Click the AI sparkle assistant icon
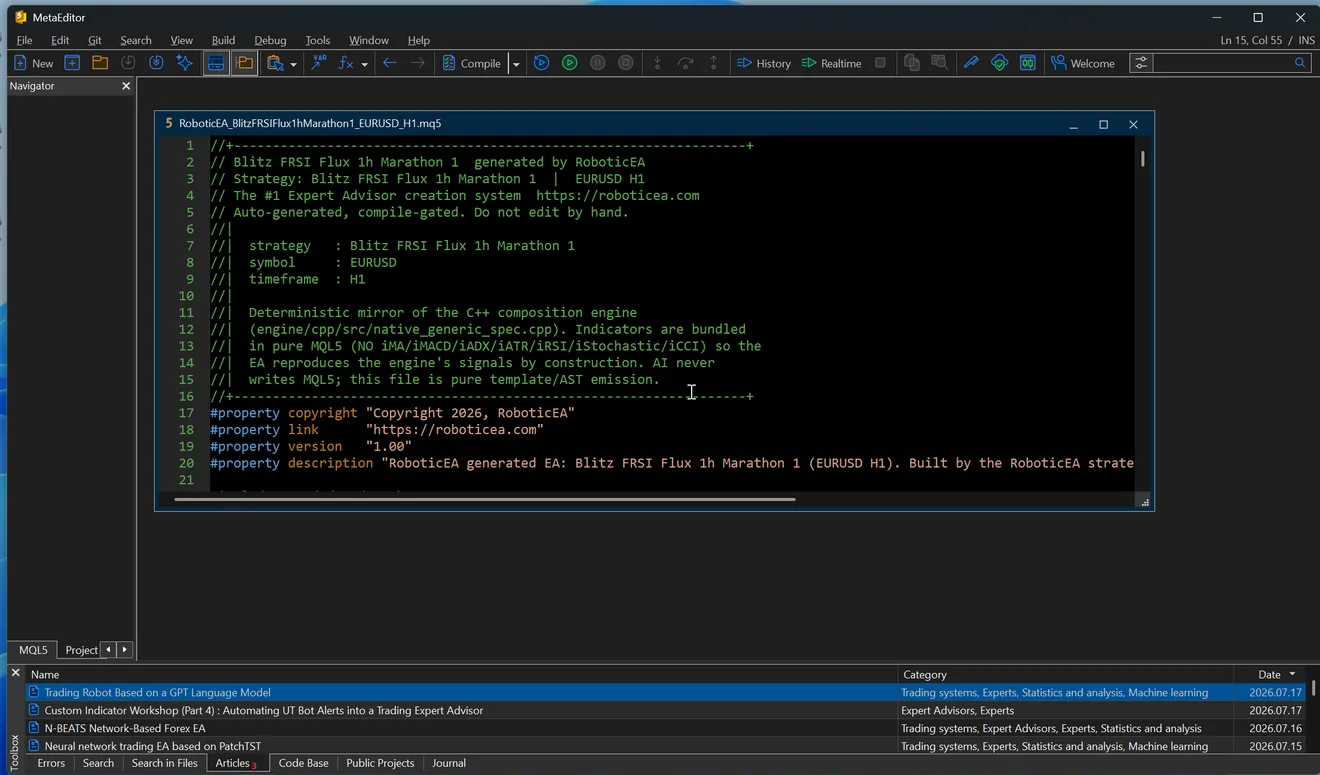The image size is (1320, 775). (x=184, y=63)
